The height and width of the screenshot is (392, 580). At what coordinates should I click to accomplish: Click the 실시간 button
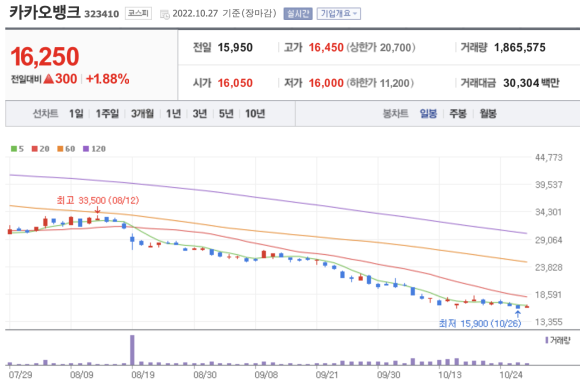tap(298, 14)
